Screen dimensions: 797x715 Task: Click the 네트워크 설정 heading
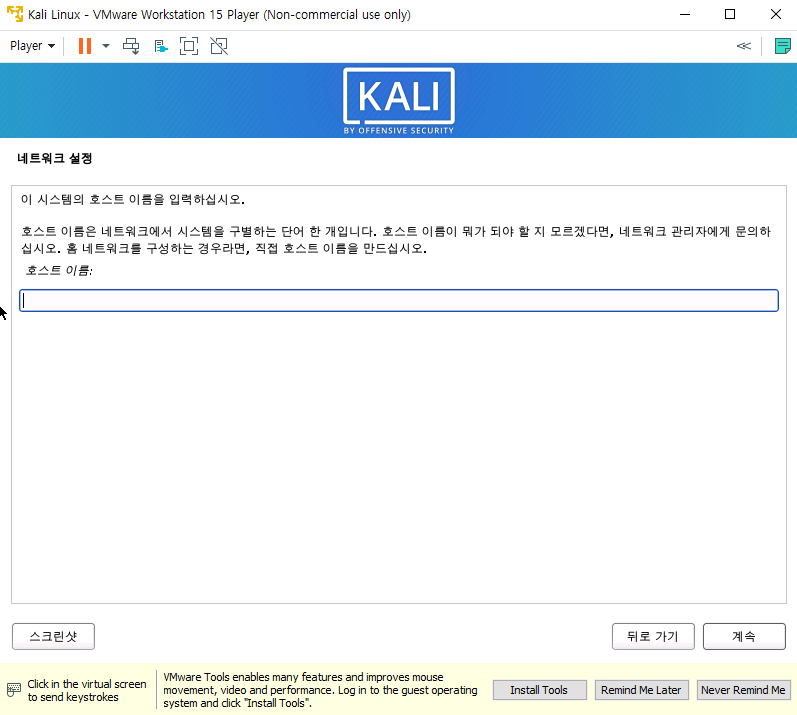[x=54, y=158]
